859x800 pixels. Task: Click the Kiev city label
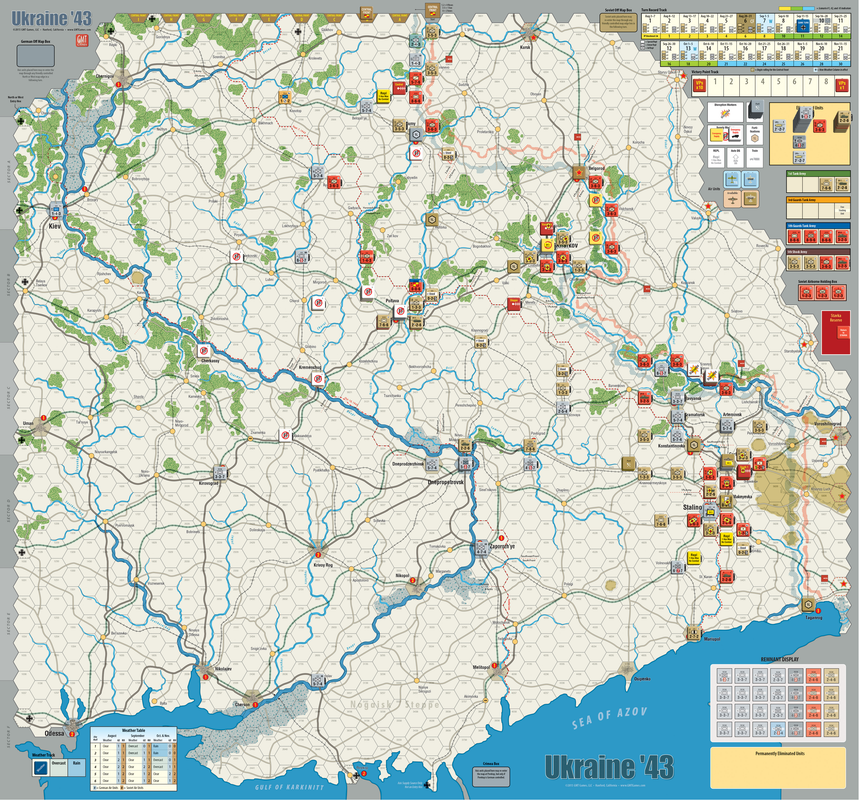pos(55,226)
